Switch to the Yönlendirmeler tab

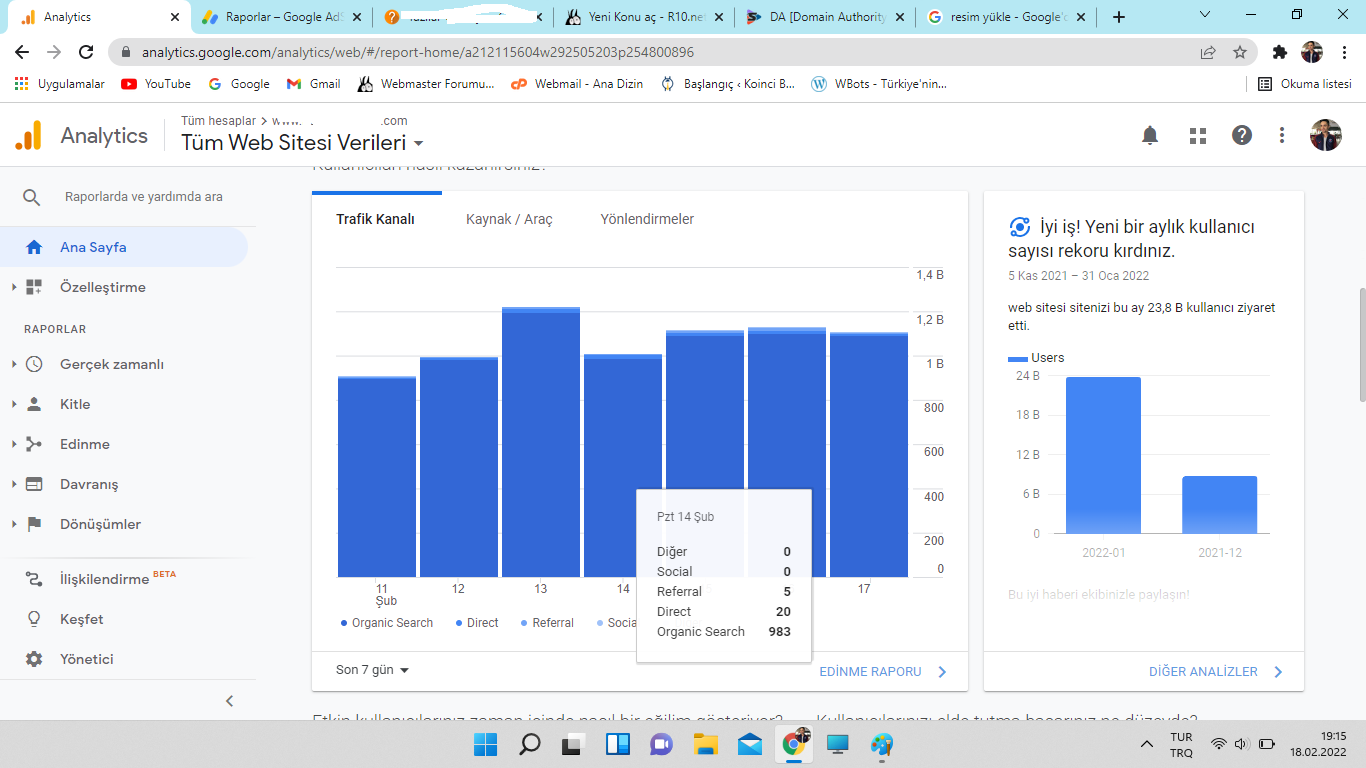(647, 219)
